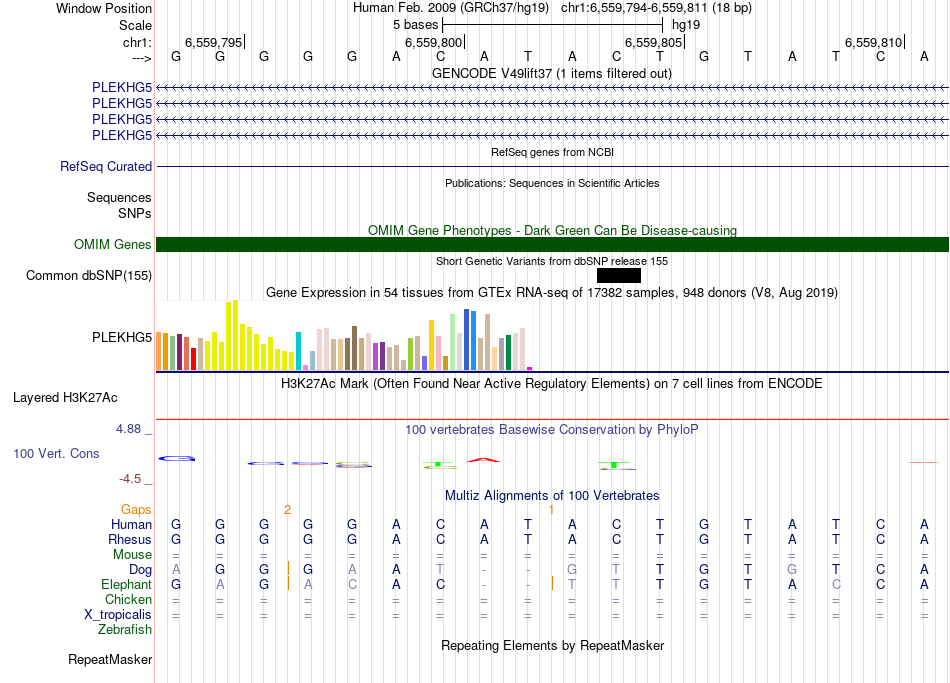The height and width of the screenshot is (683, 950).
Task: Open the GENCODE V49lift37 track title
Action: point(552,73)
